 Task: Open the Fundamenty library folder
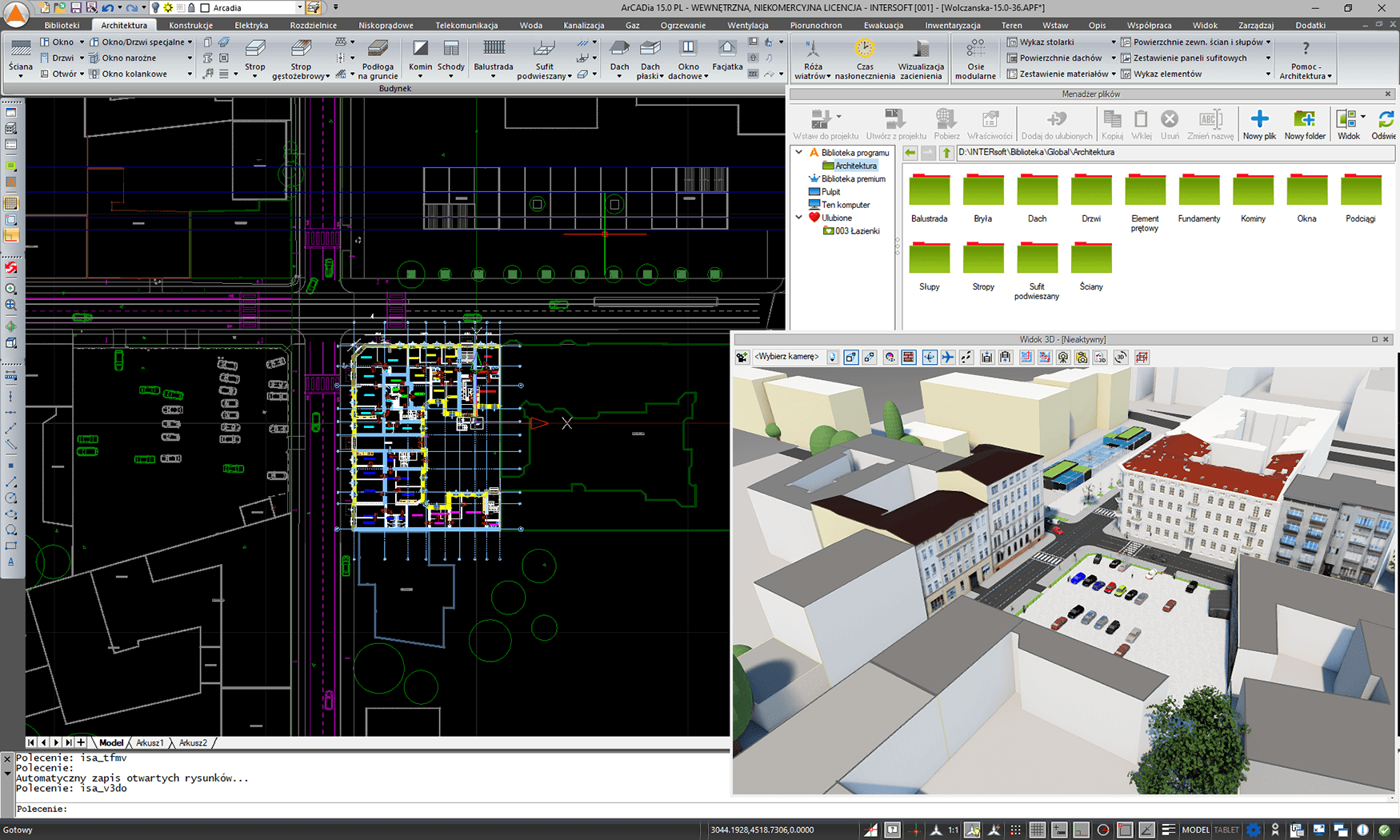[x=1198, y=198]
